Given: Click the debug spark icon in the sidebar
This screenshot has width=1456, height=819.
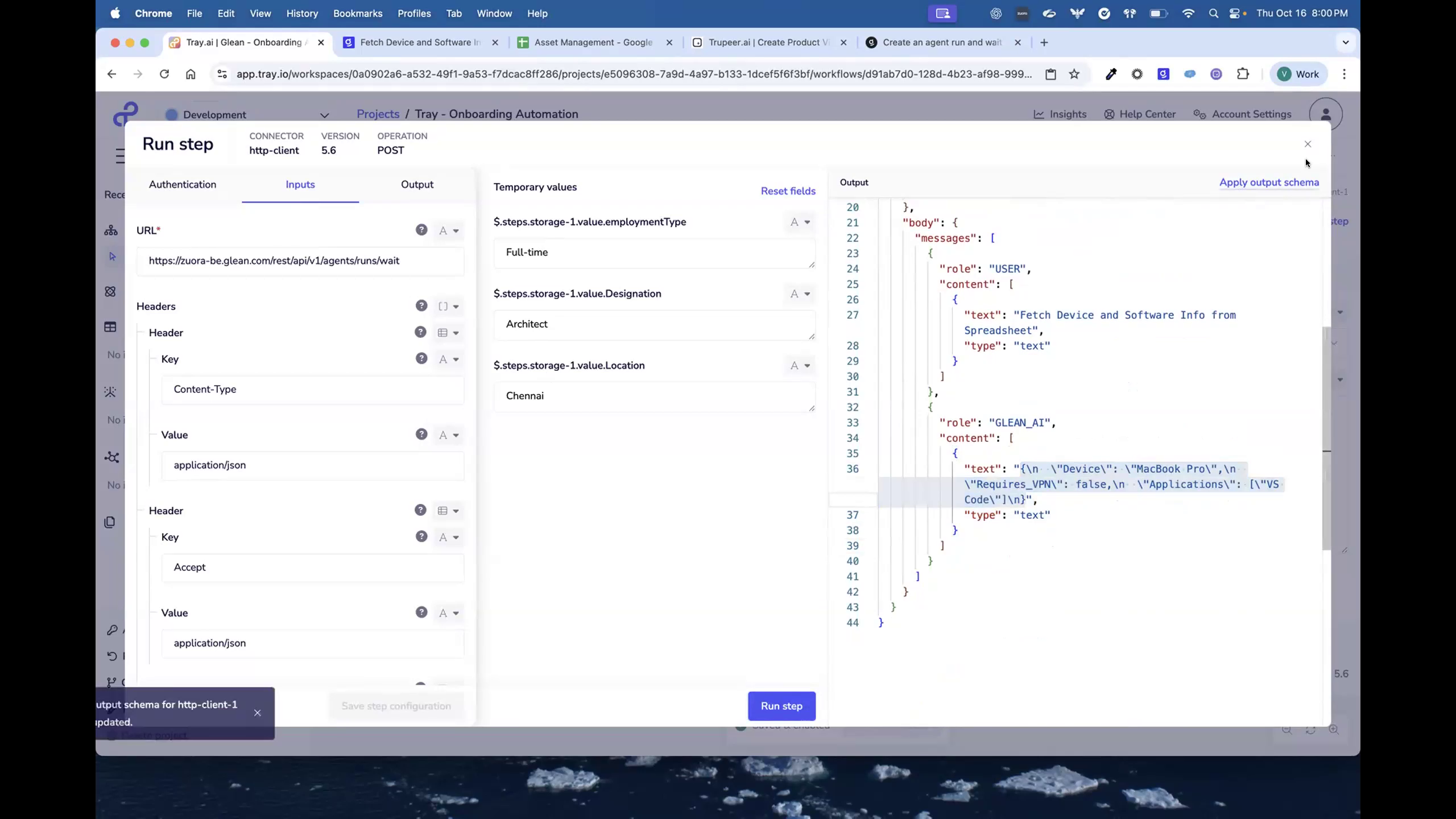Looking at the screenshot, I should pyautogui.click(x=110, y=392).
